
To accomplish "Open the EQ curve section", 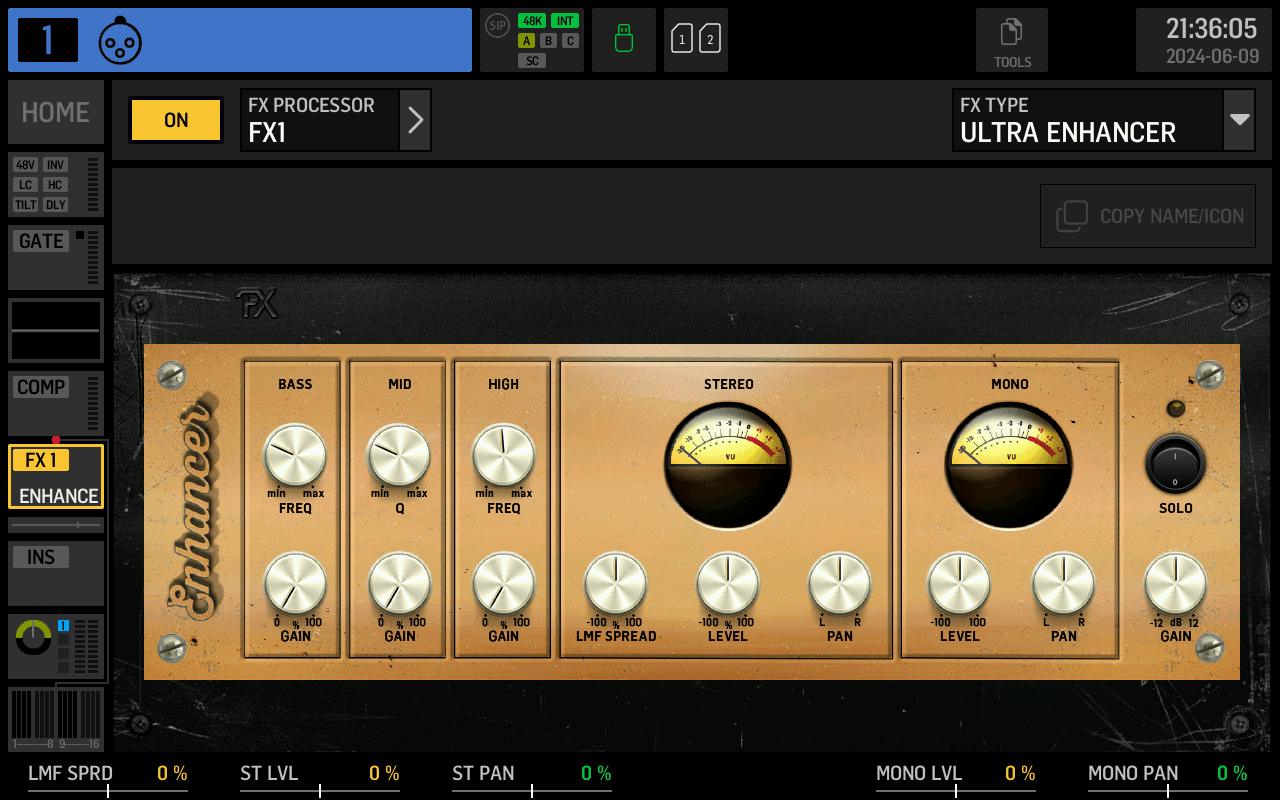I will pos(56,330).
